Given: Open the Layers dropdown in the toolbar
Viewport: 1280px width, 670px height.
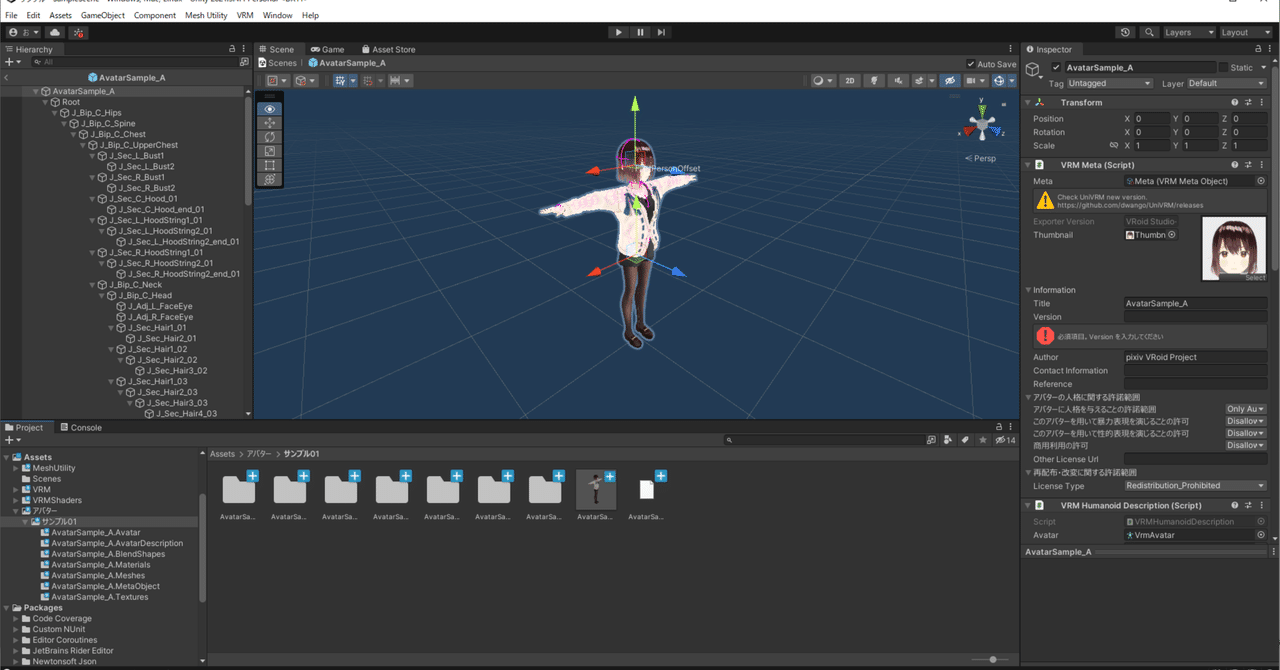Looking at the screenshot, I should click(x=1188, y=31).
